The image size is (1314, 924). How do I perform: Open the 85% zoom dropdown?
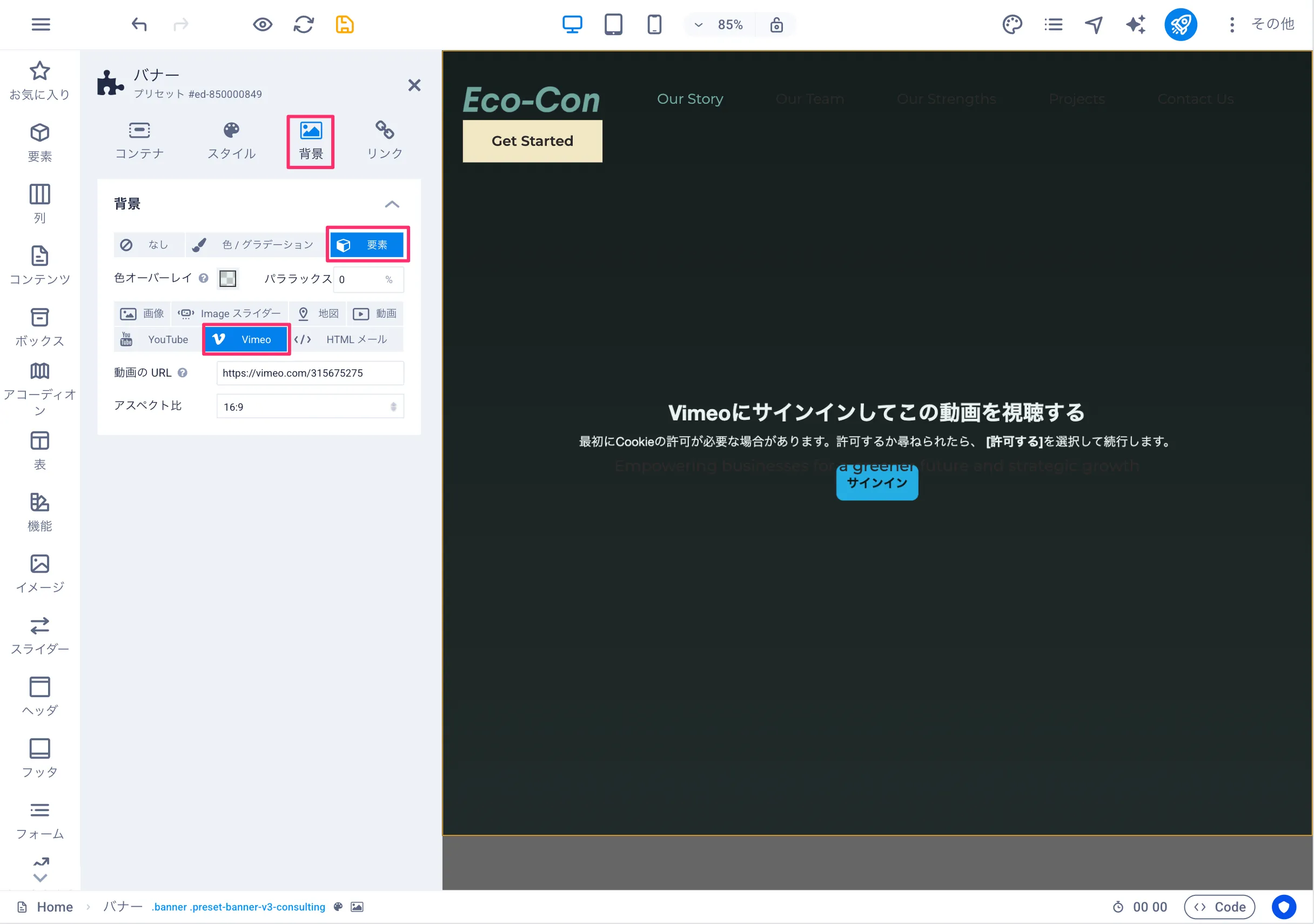(719, 25)
